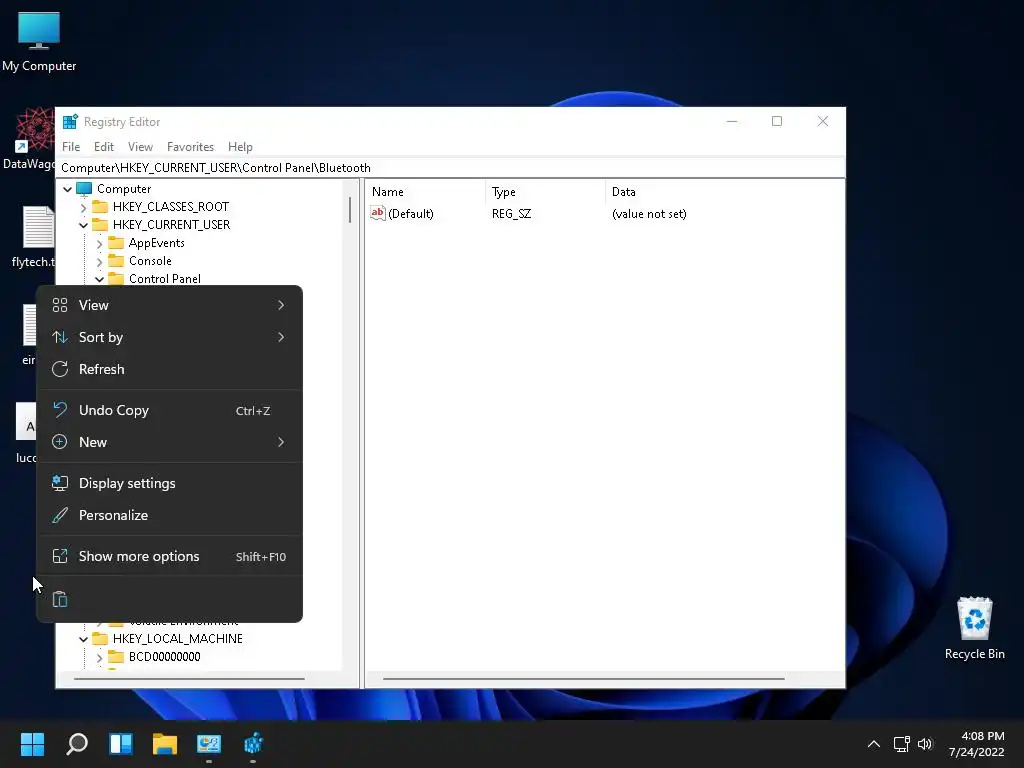Open the volume tray icon
1024x768 pixels.
(925, 744)
